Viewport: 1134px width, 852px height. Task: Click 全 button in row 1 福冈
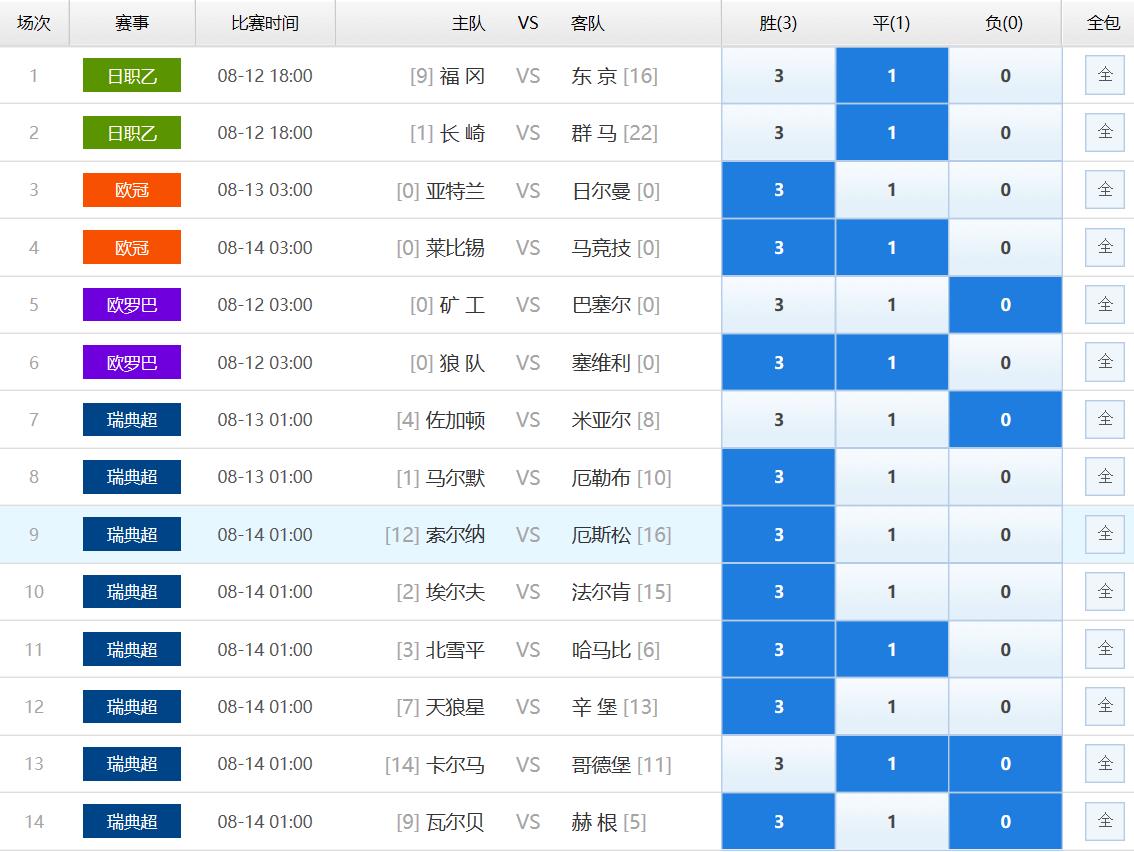point(1104,75)
